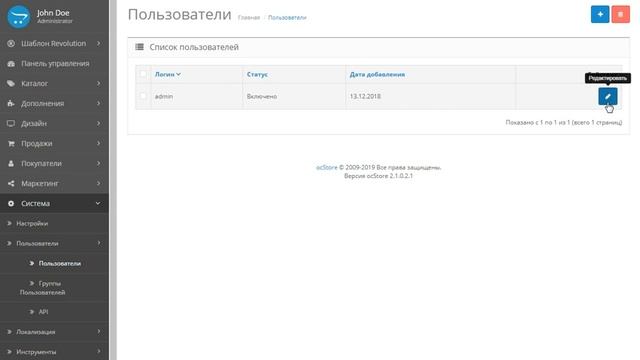Expand the Локализация submenu chevron
This screenshot has height=360, width=640.
(98, 331)
